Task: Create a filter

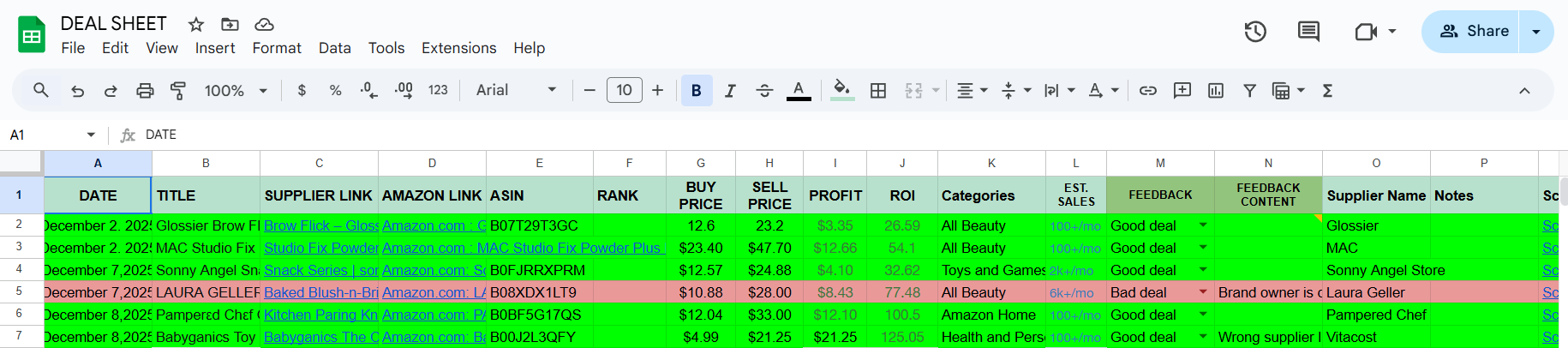Action: click(1249, 90)
